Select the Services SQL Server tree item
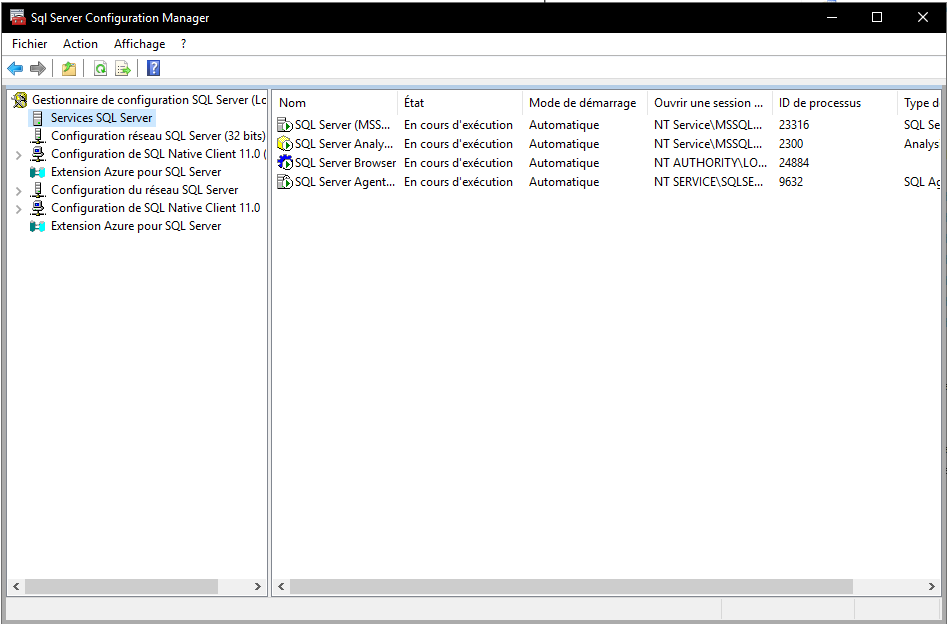 point(101,117)
